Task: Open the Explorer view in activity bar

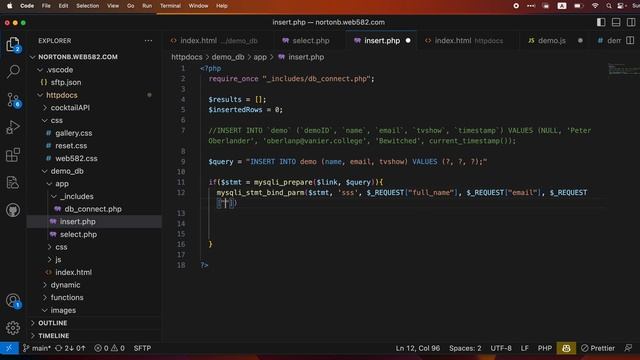Action: (13, 44)
